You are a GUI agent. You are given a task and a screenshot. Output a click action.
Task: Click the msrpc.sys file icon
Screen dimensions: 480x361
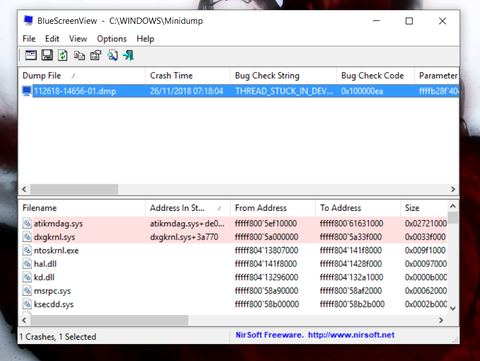(x=27, y=291)
